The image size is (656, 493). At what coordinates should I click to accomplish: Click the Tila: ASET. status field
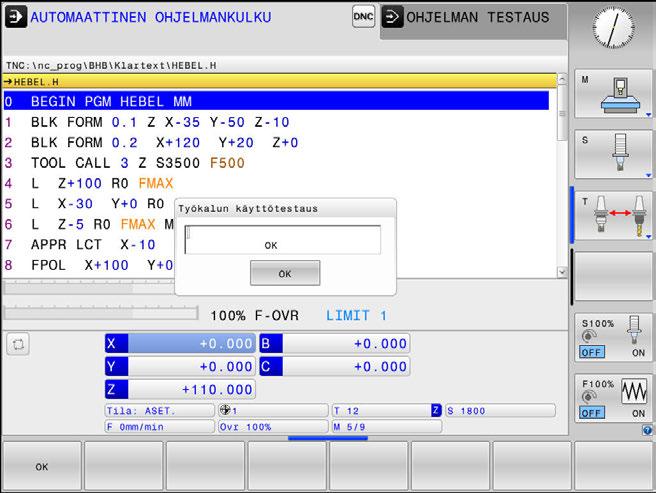click(159, 411)
